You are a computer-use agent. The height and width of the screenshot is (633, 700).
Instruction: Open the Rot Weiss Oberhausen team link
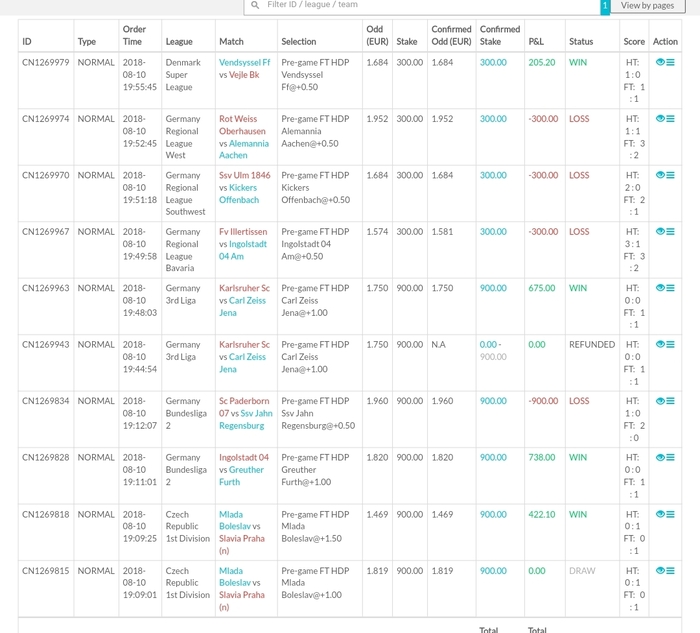[242, 125]
